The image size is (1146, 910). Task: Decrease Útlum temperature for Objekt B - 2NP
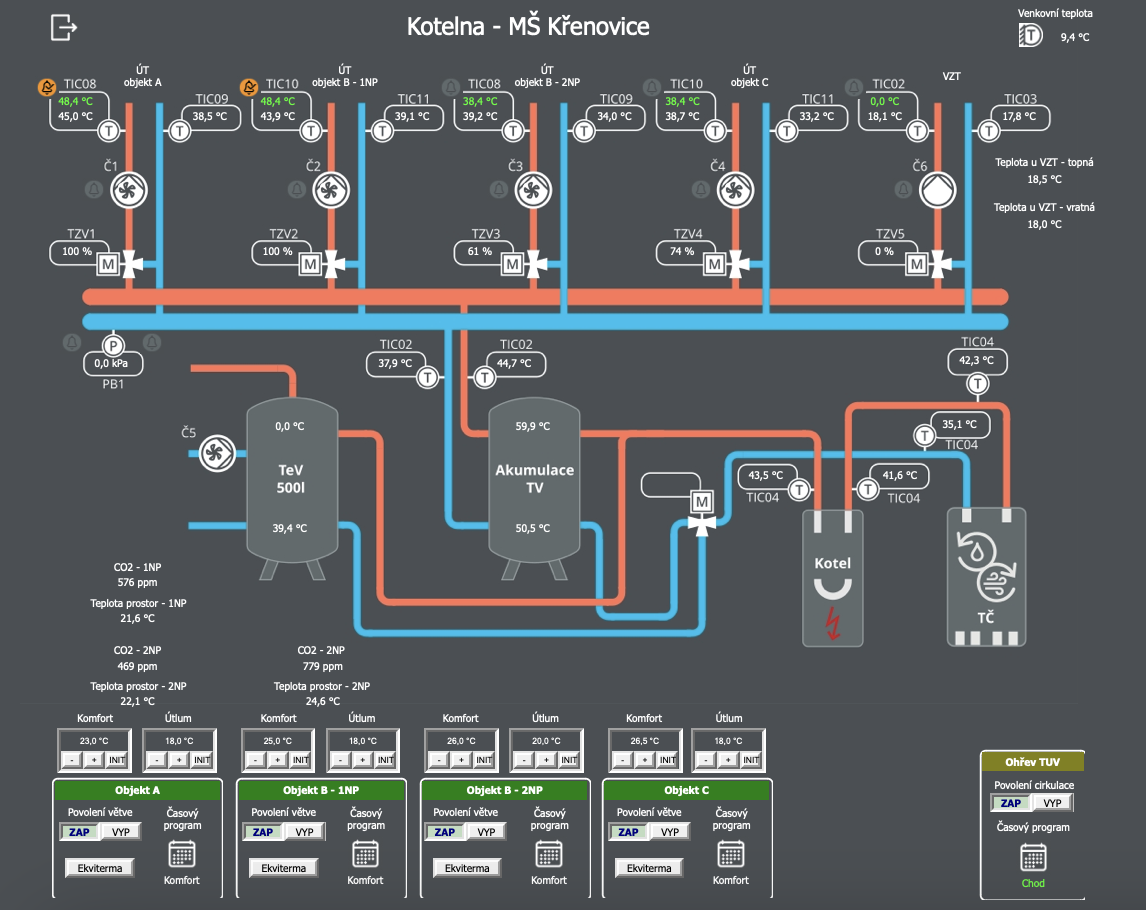point(523,760)
